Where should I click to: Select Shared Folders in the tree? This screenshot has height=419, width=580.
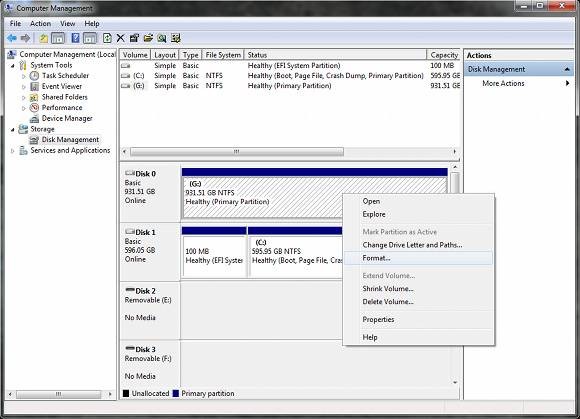64,97
